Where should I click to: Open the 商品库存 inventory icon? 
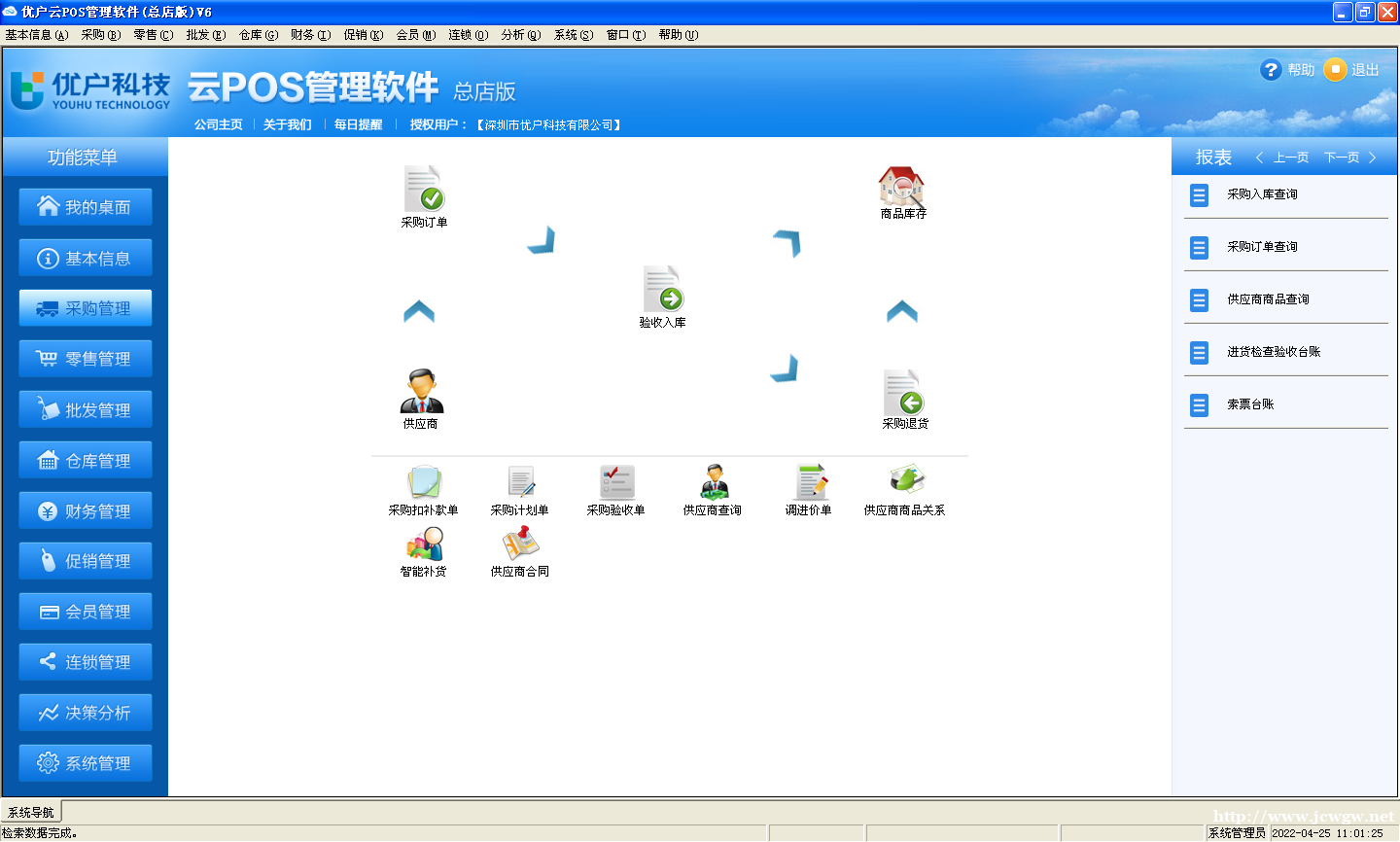point(902,186)
